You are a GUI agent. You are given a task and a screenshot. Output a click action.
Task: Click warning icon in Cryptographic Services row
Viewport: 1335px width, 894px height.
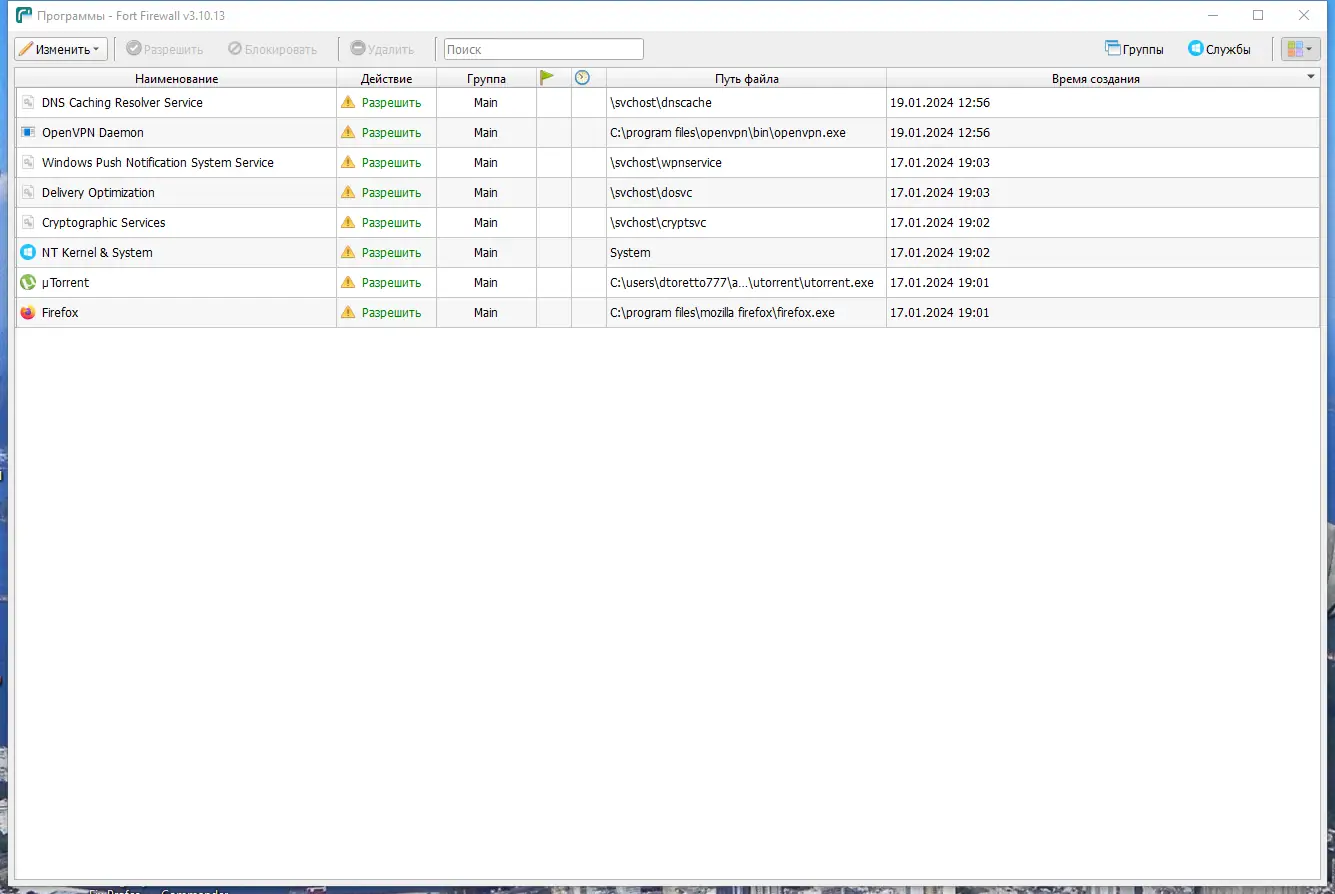pos(348,222)
